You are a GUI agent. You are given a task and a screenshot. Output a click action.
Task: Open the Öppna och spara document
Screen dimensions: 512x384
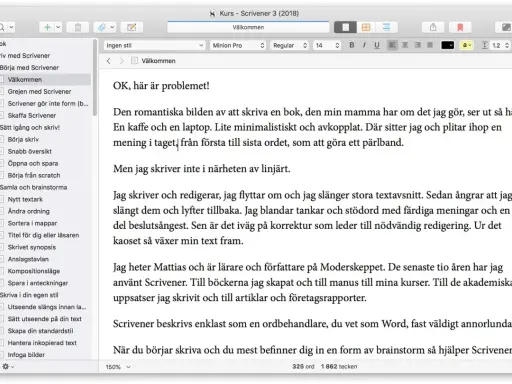[33, 163]
